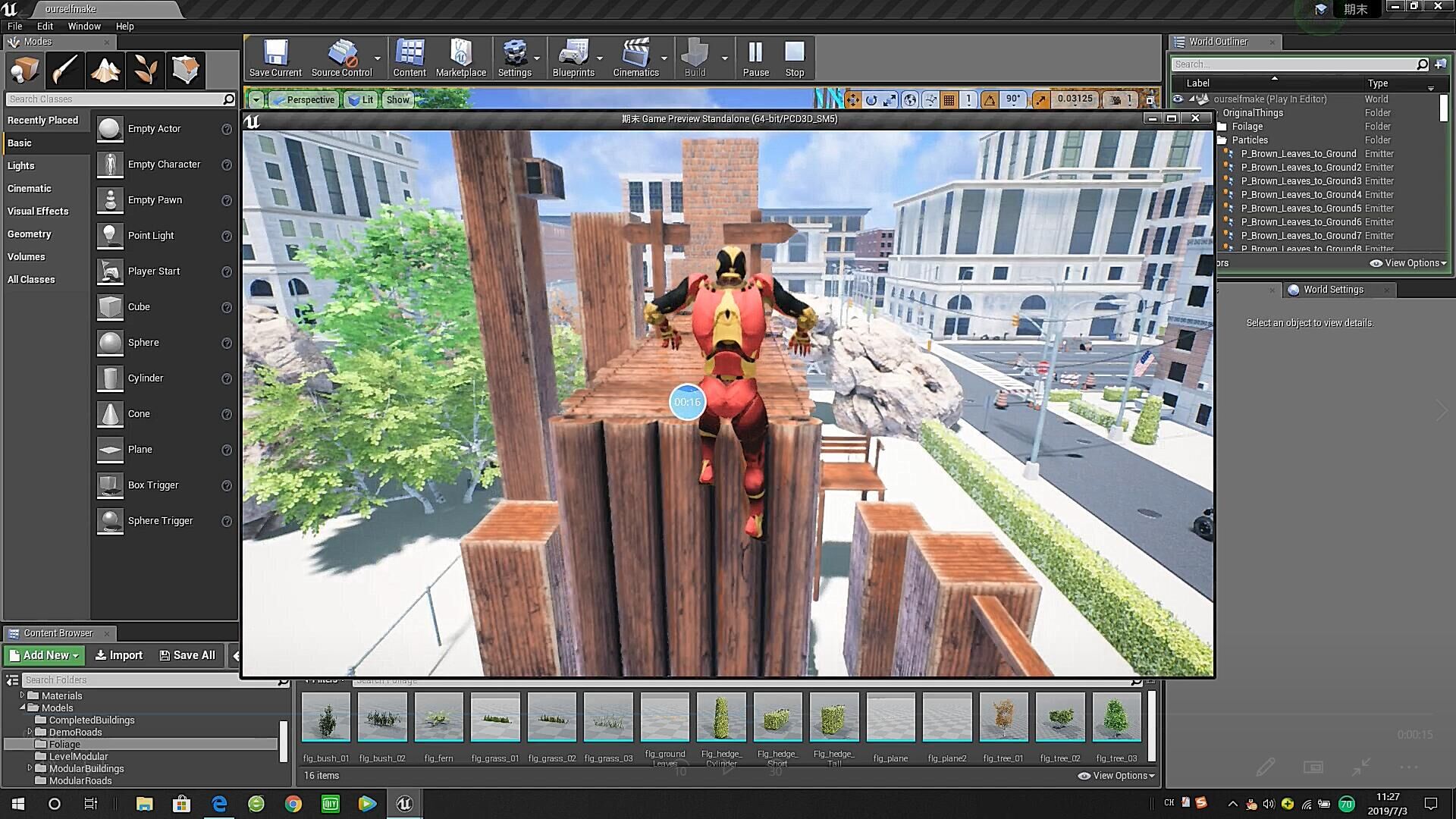The height and width of the screenshot is (819, 1456).
Task: Toggle scale snapping in viewport toolbar
Action: (1041, 99)
